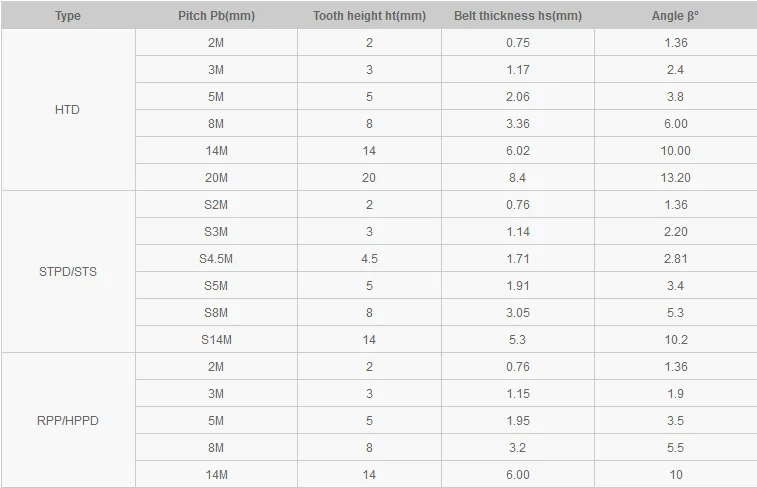Image resolution: width=757 pixels, height=488 pixels.
Task: Select the 10.2 angle cell
Action: click(675, 340)
